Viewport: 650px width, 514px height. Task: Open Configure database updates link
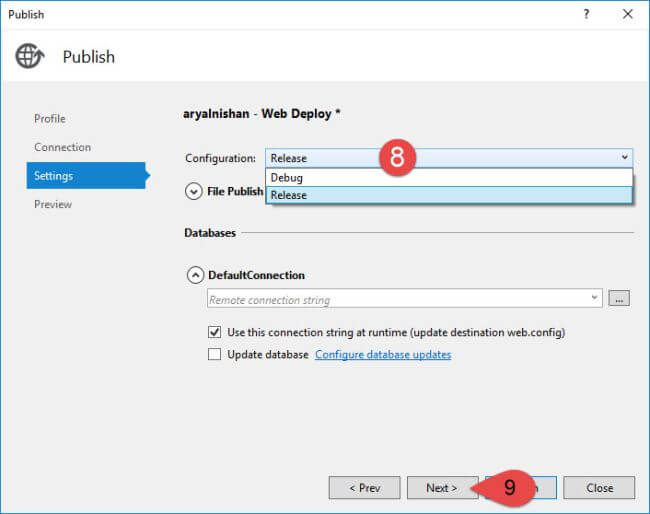[383, 354]
